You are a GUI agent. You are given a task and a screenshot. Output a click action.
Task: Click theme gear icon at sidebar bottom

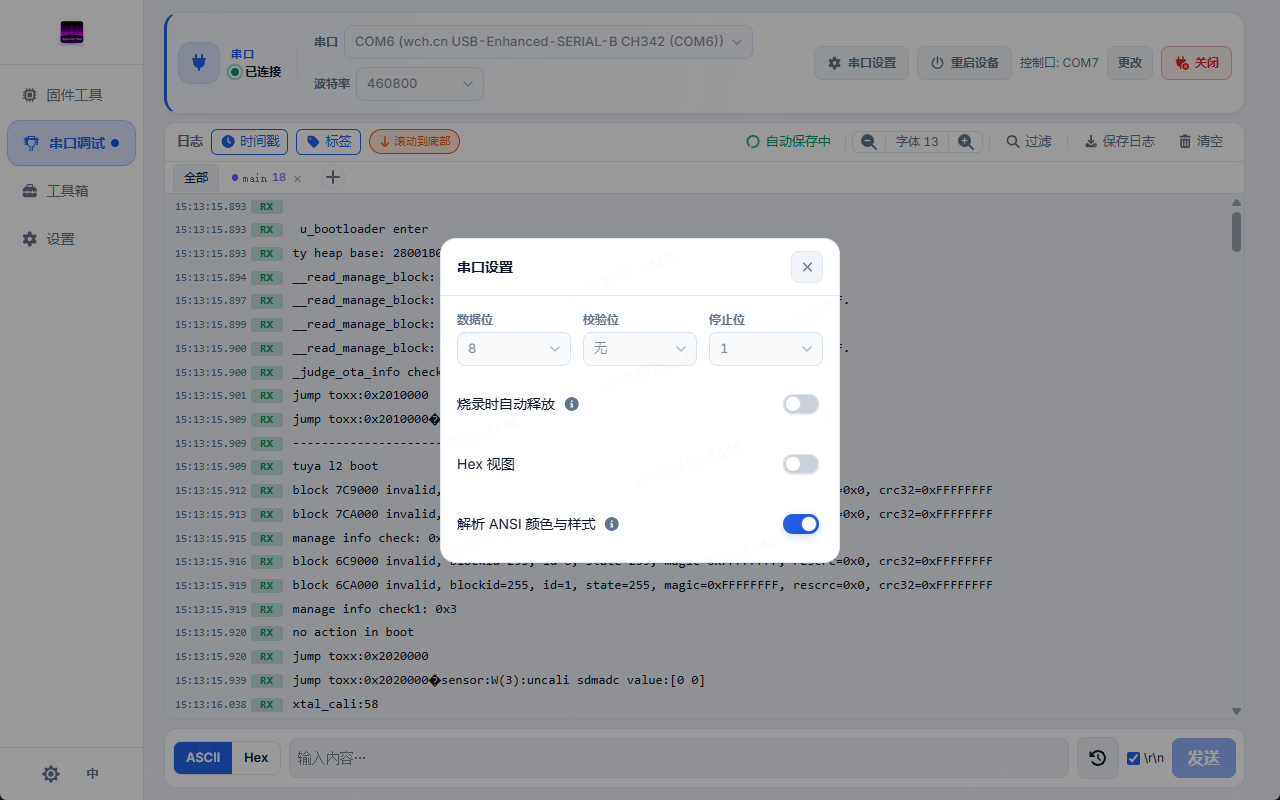[51, 774]
